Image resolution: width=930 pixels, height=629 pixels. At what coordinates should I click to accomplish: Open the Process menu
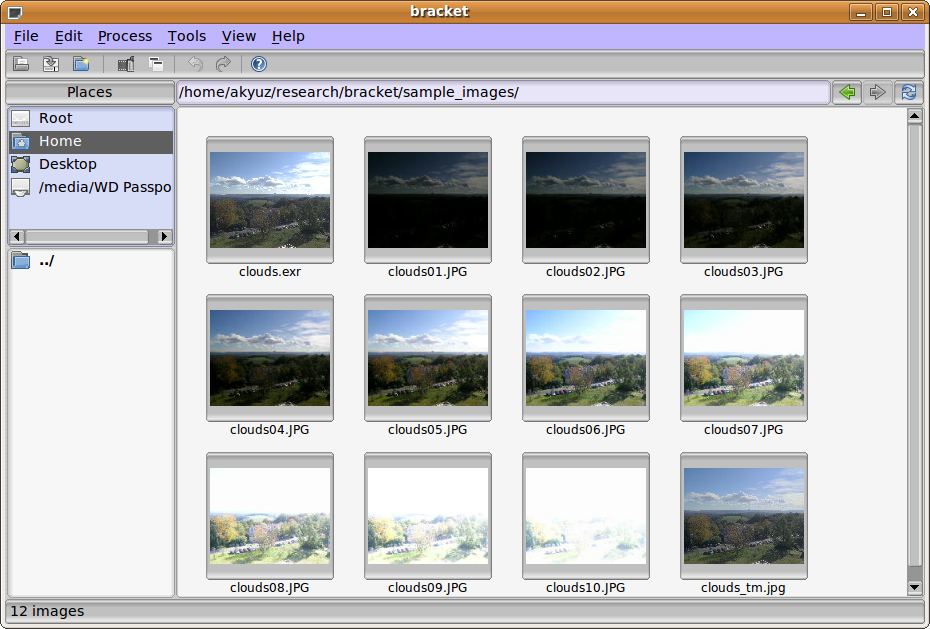click(x=125, y=36)
